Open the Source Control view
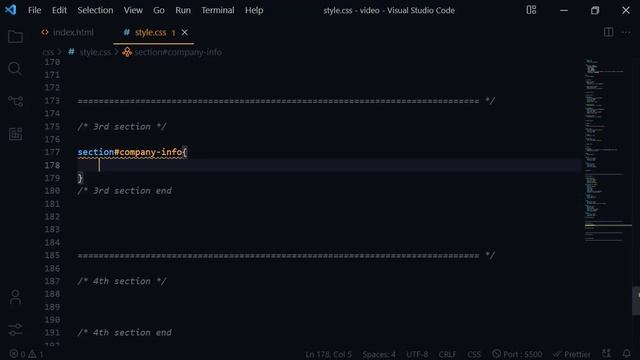The height and width of the screenshot is (360, 640). tap(16, 101)
